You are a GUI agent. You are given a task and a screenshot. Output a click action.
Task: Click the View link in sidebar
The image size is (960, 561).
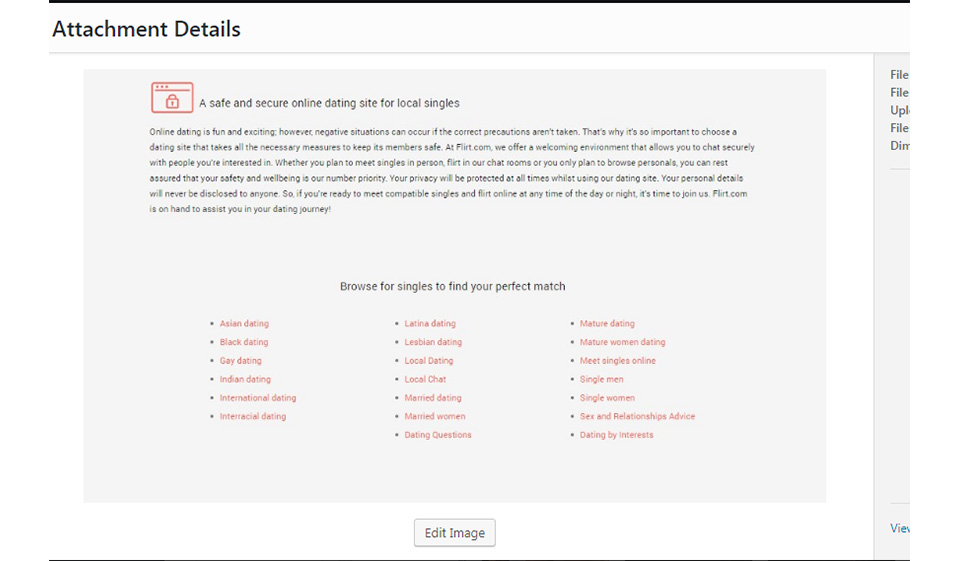click(900, 528)
